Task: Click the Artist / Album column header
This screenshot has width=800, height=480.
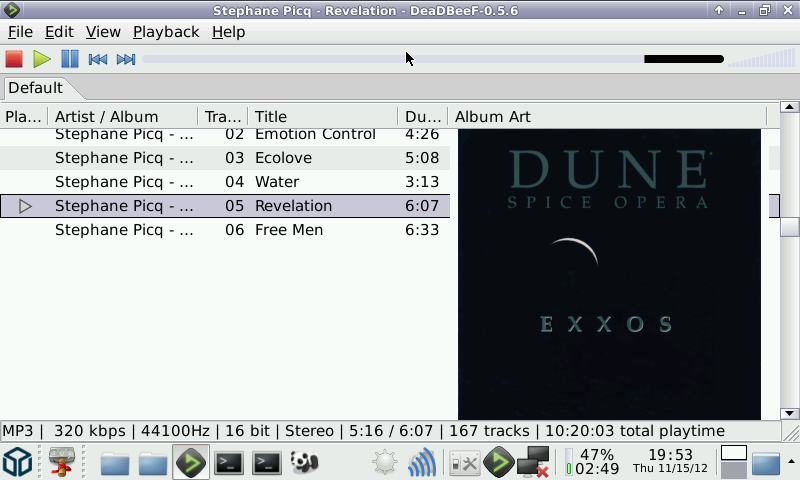Action: (122, 117)
